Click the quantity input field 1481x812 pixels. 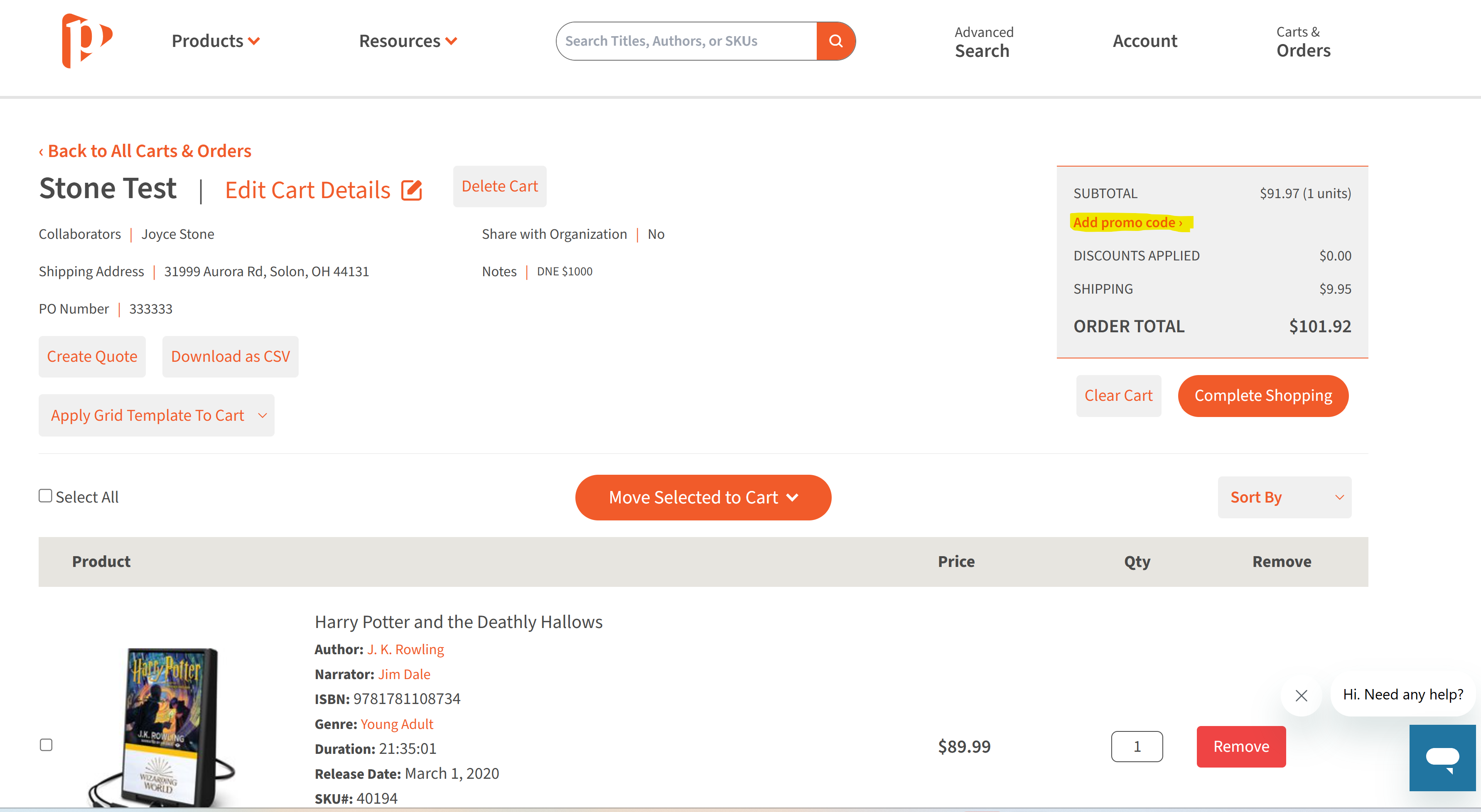1136,746
